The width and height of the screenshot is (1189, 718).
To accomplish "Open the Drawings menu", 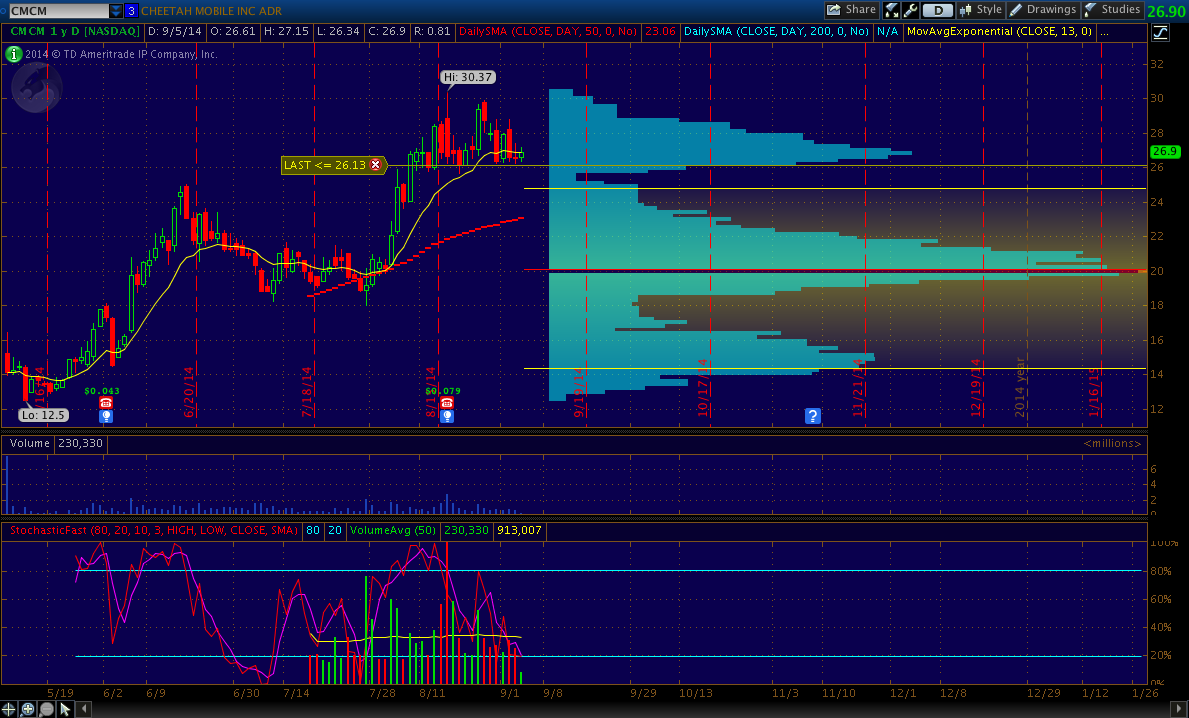I will [1042, 10].
